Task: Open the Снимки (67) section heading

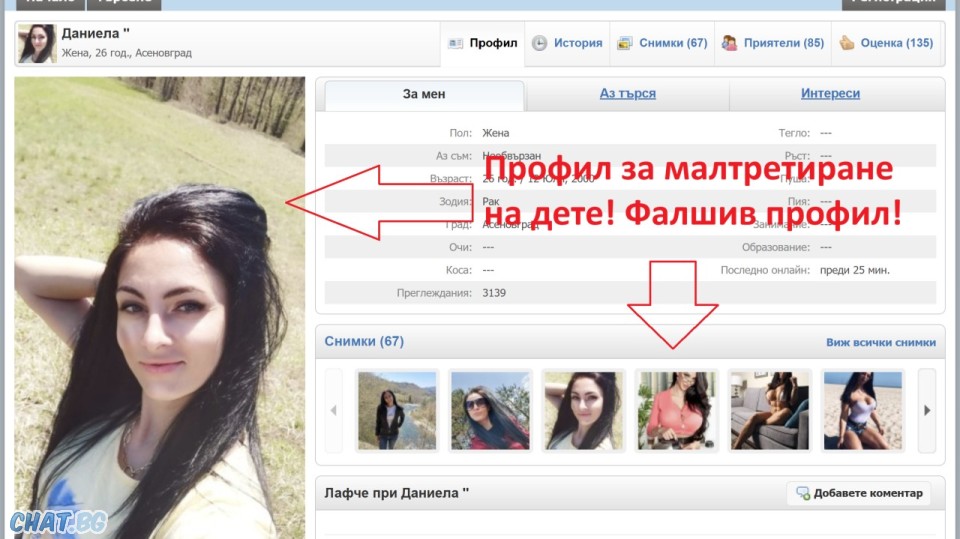Action: pyautogui.click(x=364, y=341)
